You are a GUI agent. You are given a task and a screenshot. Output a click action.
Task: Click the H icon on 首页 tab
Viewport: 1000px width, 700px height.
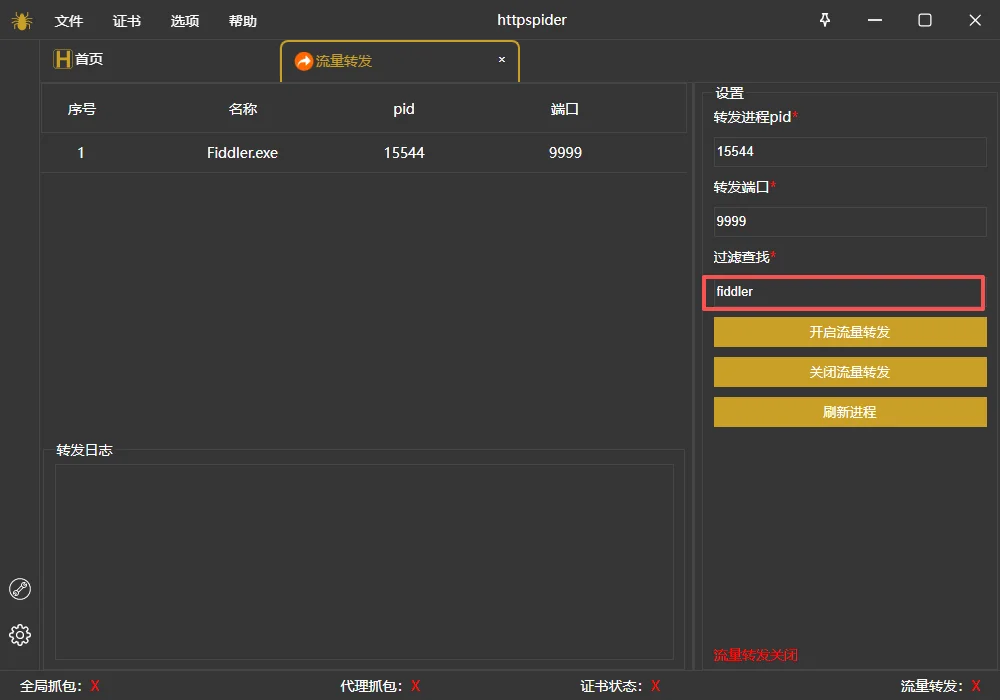tap(62, 59)
